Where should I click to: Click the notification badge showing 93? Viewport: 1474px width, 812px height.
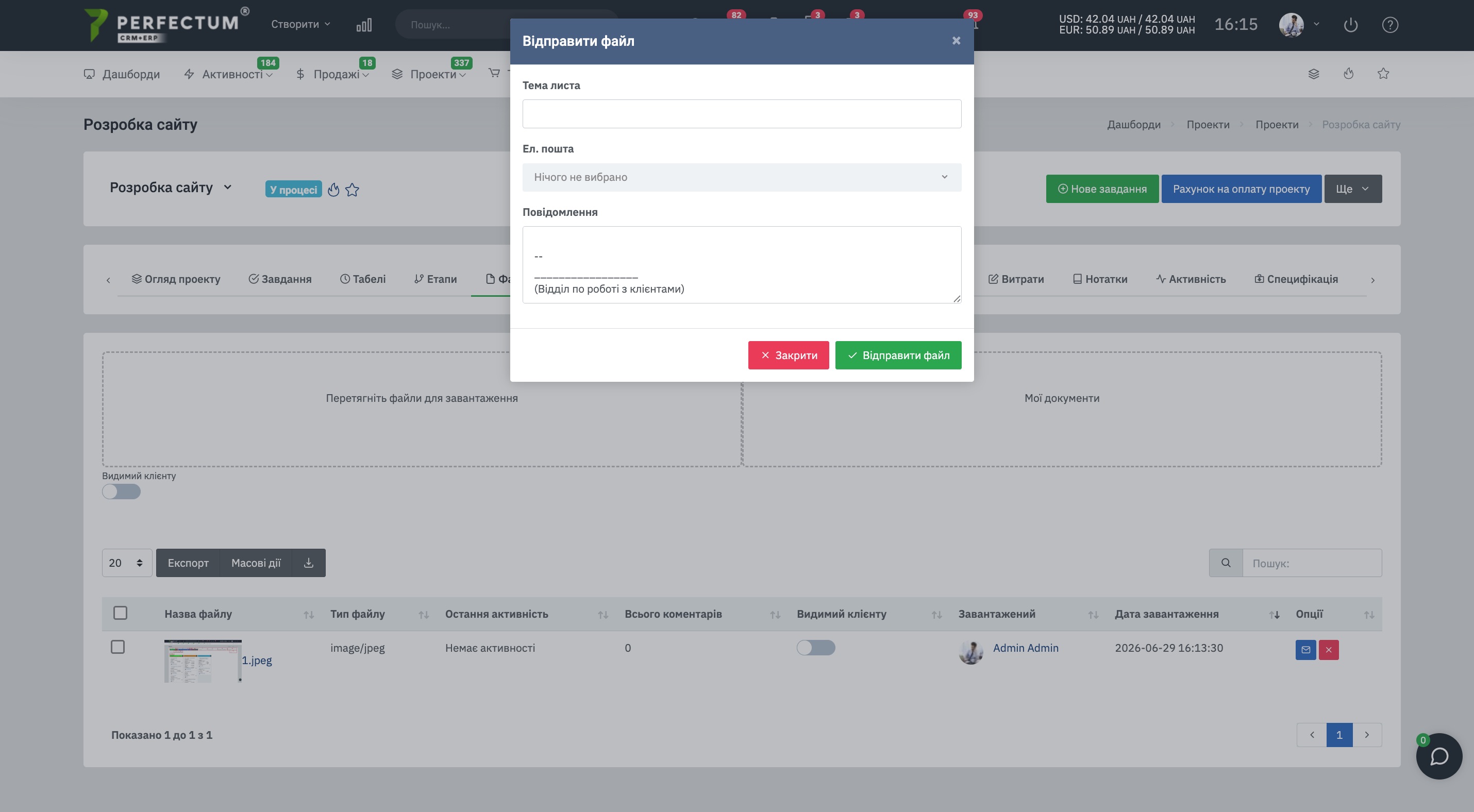click(x=973, y=15)
